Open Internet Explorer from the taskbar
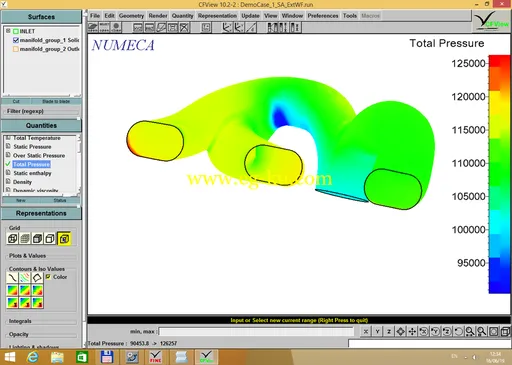The width and height of the screenshot is (512, 365). (32, 357)
